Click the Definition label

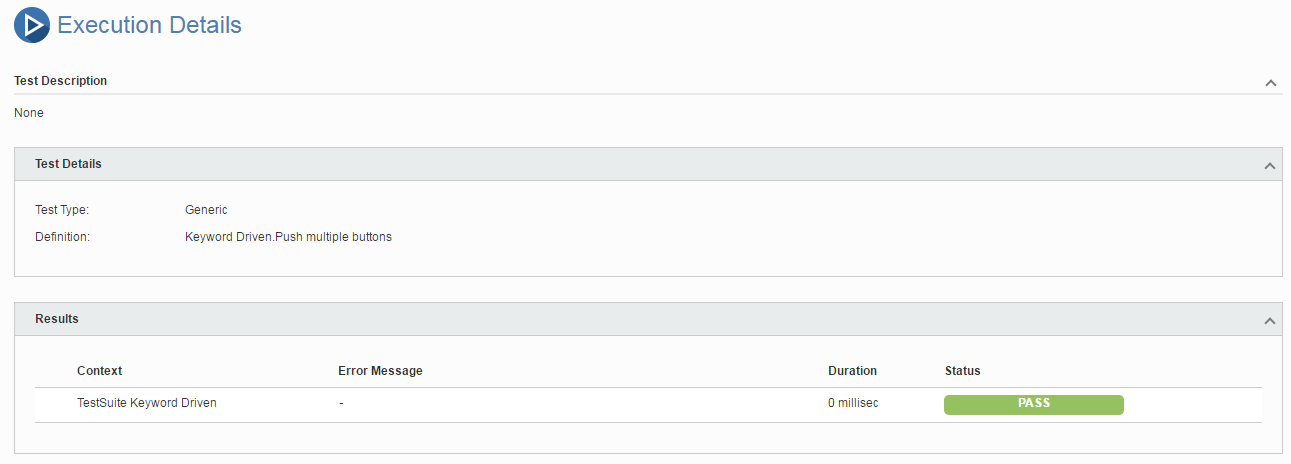[x=63, y=237]
